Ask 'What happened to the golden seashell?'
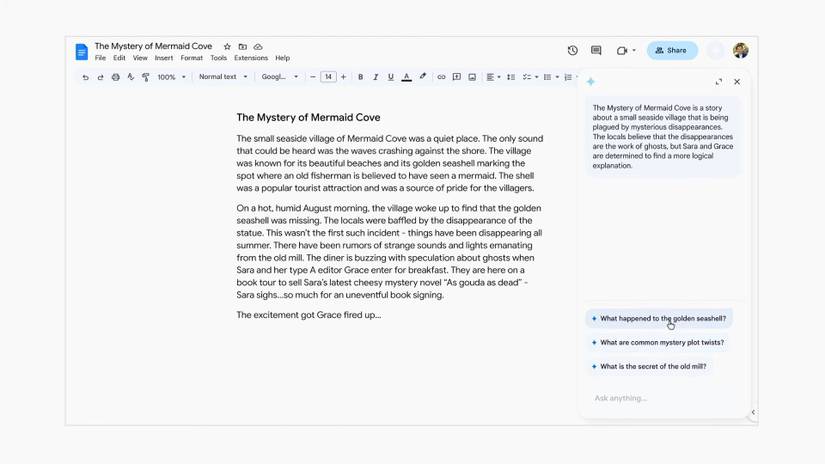 pos(659,318)
